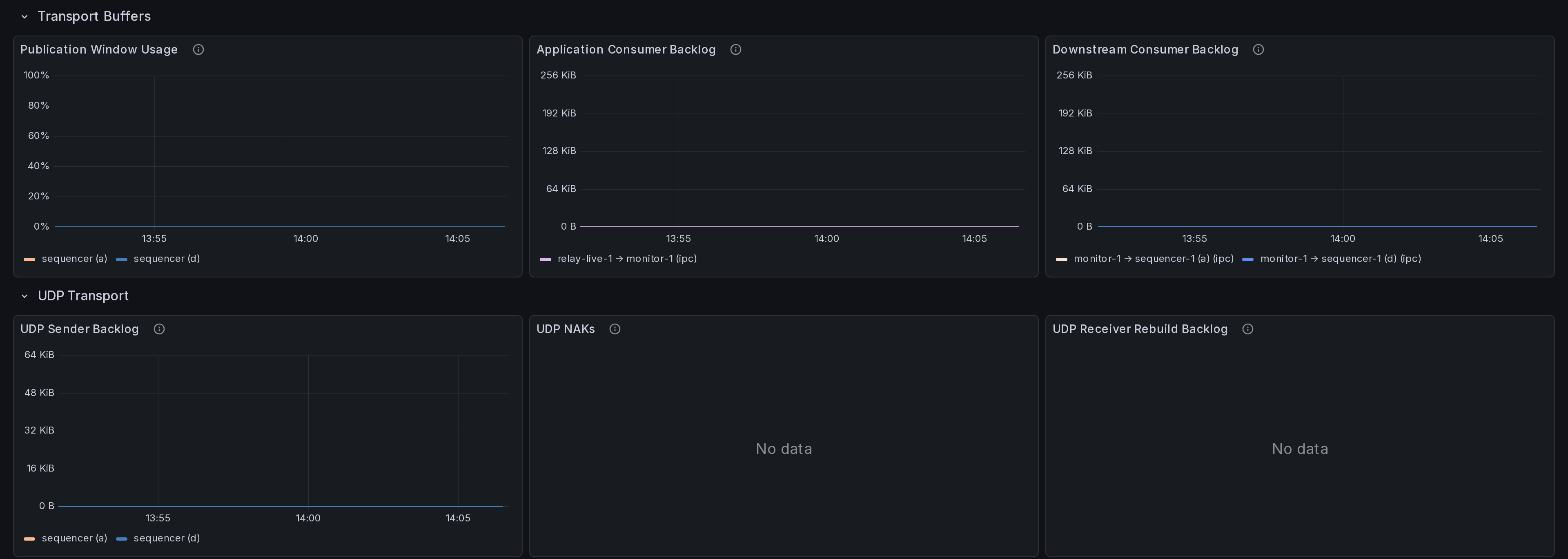Click No data in UDP Receiver Rebuild Backlog
The image size is (1568, 559).
1300,449
